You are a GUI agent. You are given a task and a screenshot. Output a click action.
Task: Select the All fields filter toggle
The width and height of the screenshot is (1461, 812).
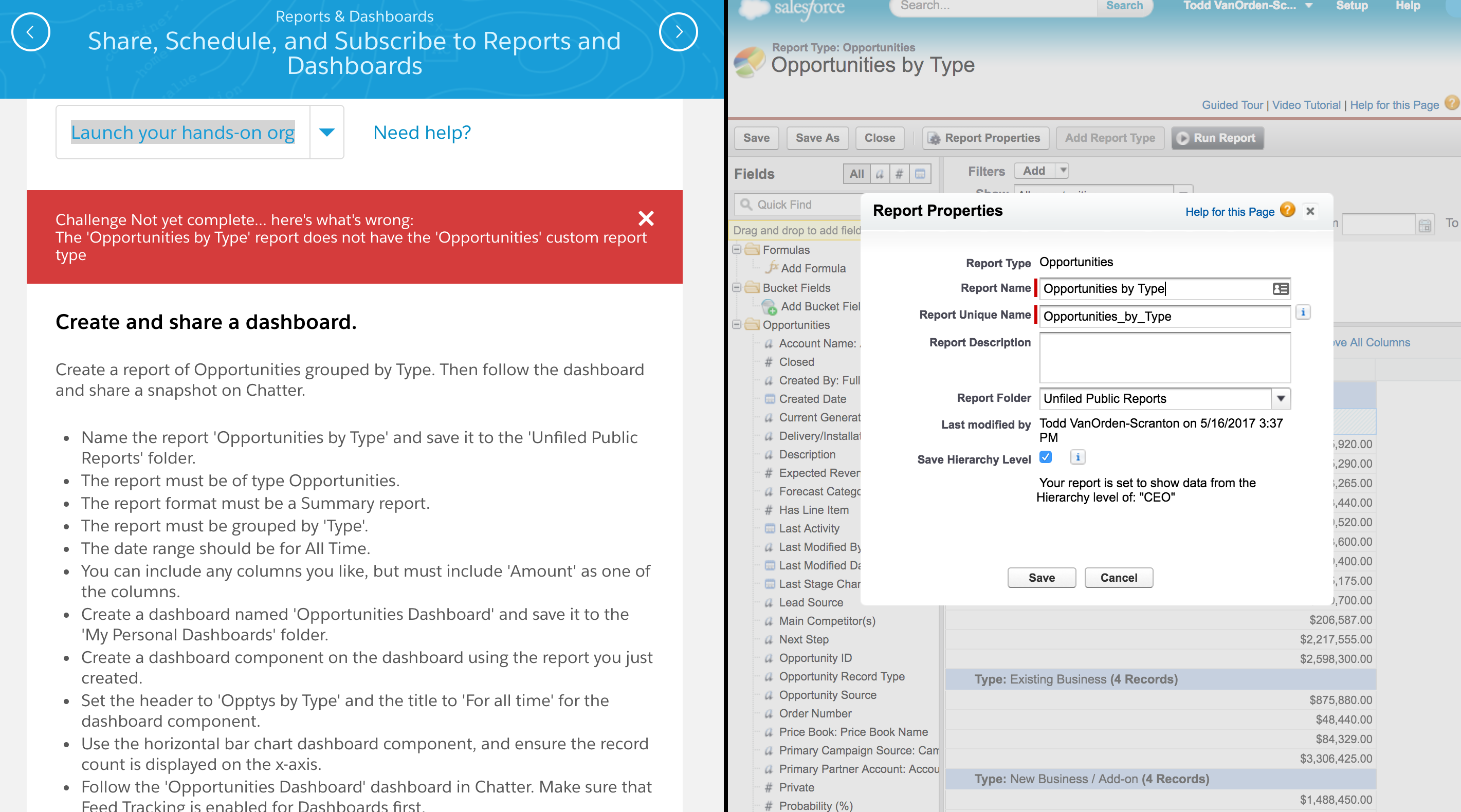[856, 174]
